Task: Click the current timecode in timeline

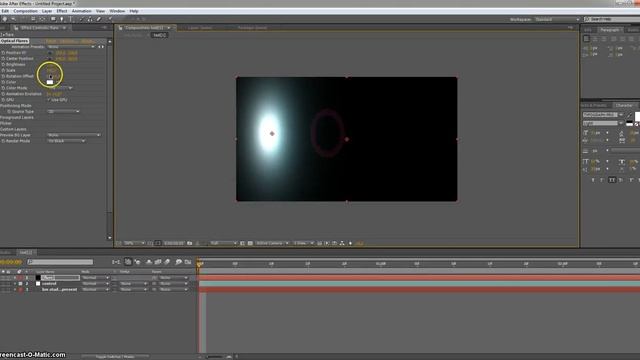Action: click(x=11, y=262)
